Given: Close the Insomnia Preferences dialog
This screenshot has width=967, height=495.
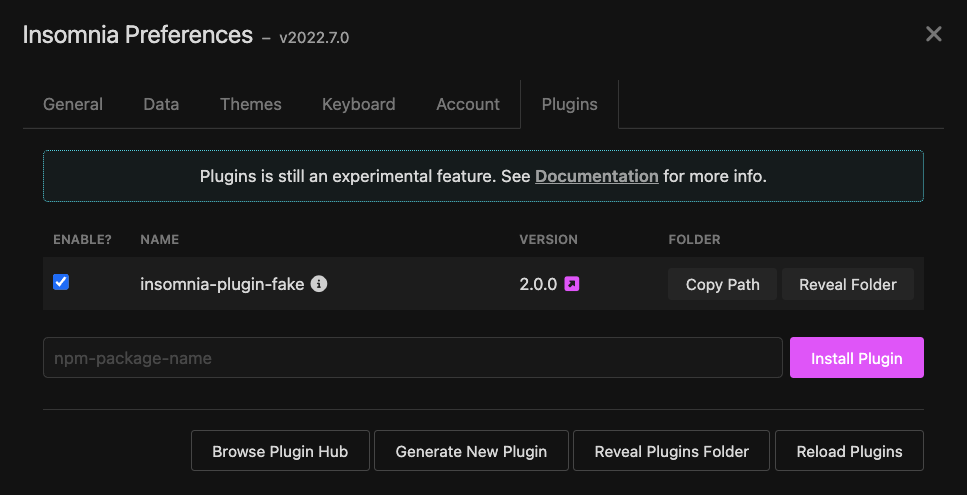Looking at the screenshot, I should (934, 35).
